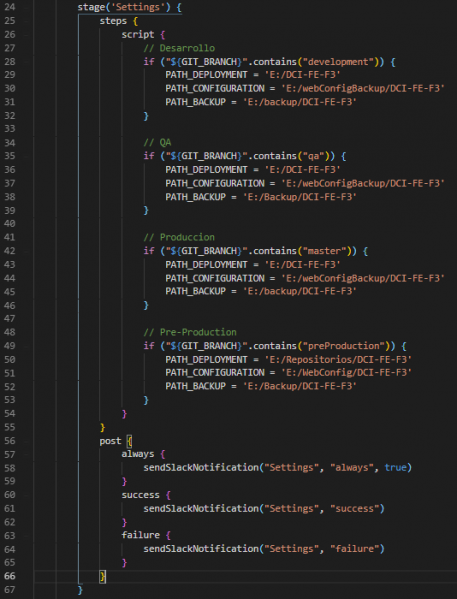
Task: Collapse the 'Settings' stage fold on line 24
Action: (26, 8)
